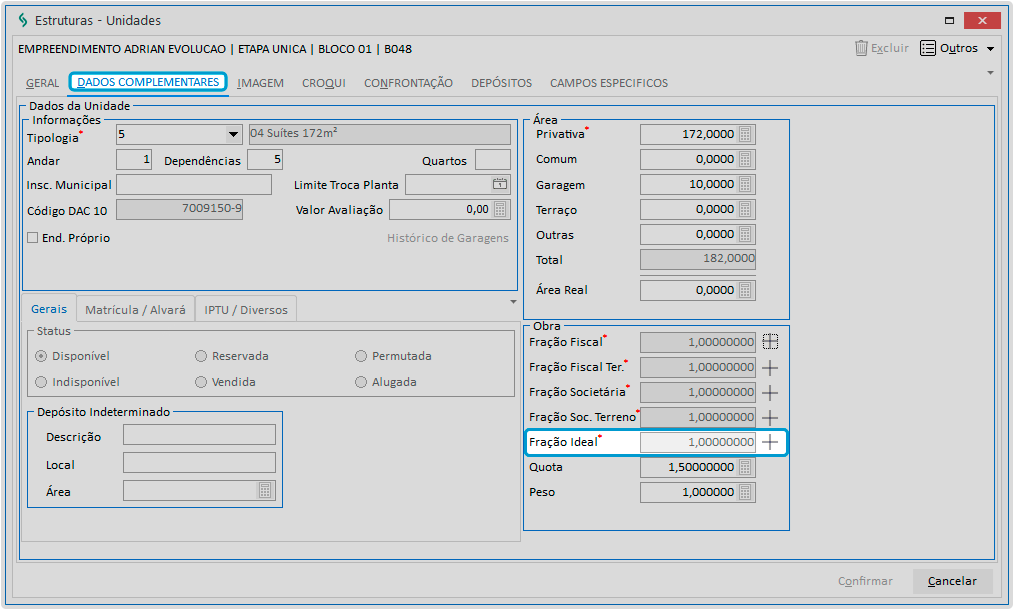Click the Descrição field in Depósito Indeterminado
The image size is (1014, 609).
[x=199, y=435]
